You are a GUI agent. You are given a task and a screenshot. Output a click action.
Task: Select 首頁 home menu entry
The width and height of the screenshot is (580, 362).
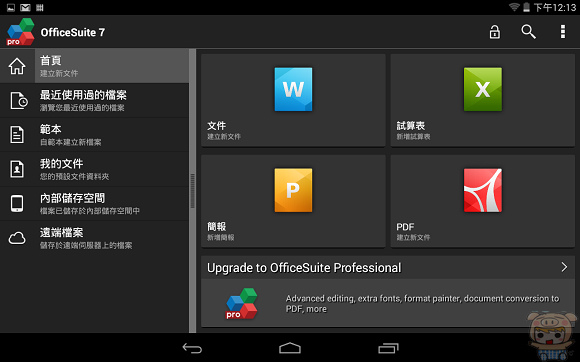94,66
